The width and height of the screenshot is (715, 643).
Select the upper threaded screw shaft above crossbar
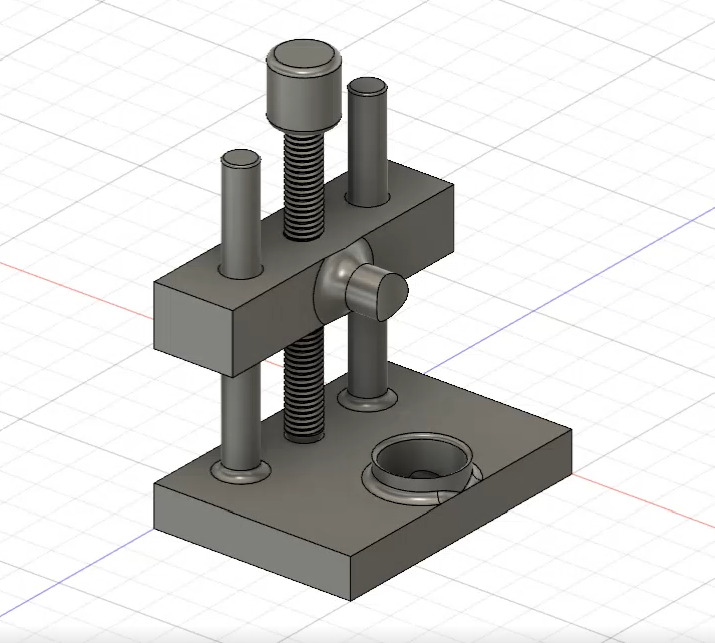[x=304, y=185]
